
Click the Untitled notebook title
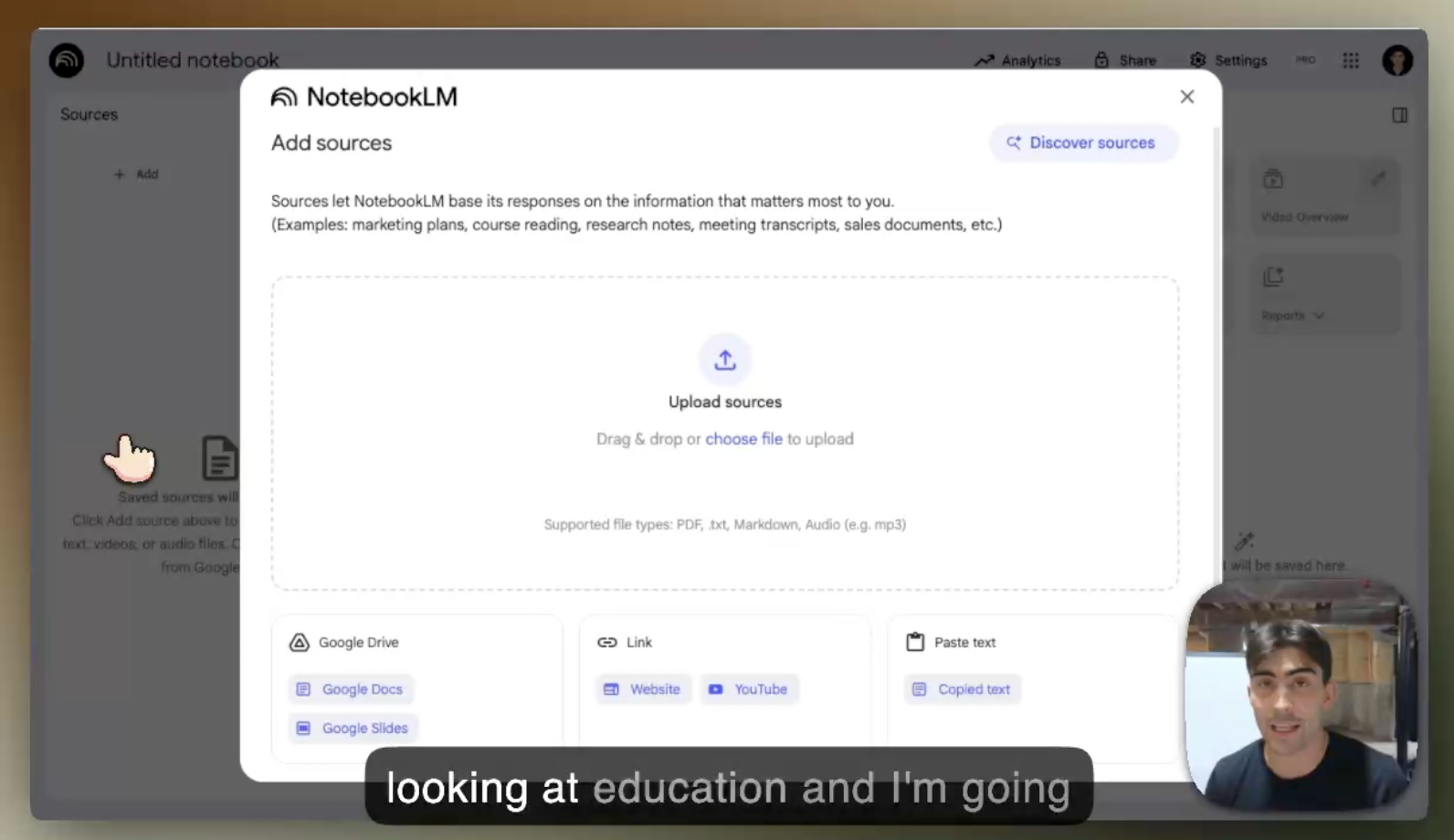point(193,60)
